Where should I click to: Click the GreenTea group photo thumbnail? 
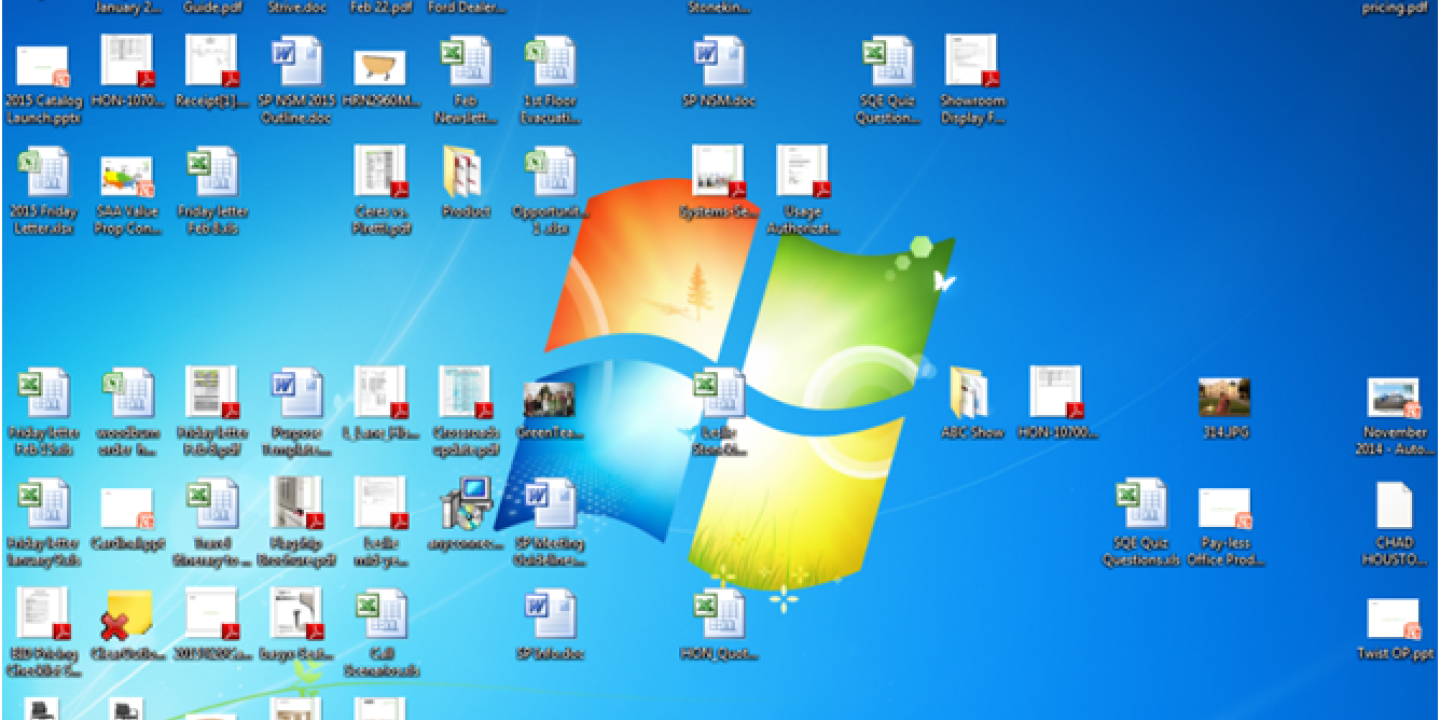tap(549, 400)
